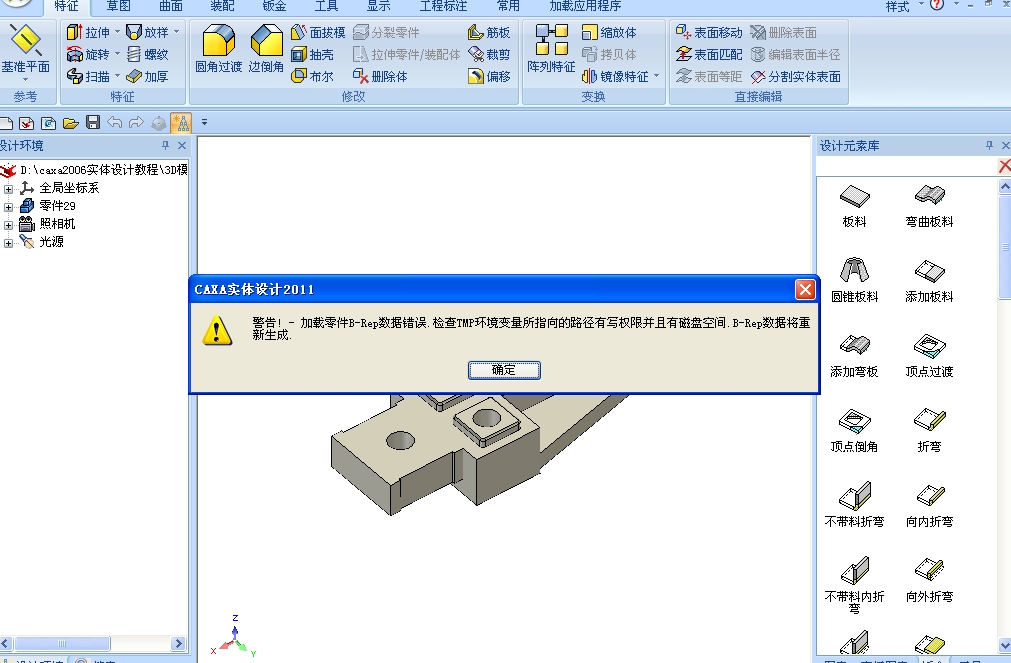Click the 抽壳 shell tool
The height and width of the screenshot is (663, 1011).
(312, 54)
